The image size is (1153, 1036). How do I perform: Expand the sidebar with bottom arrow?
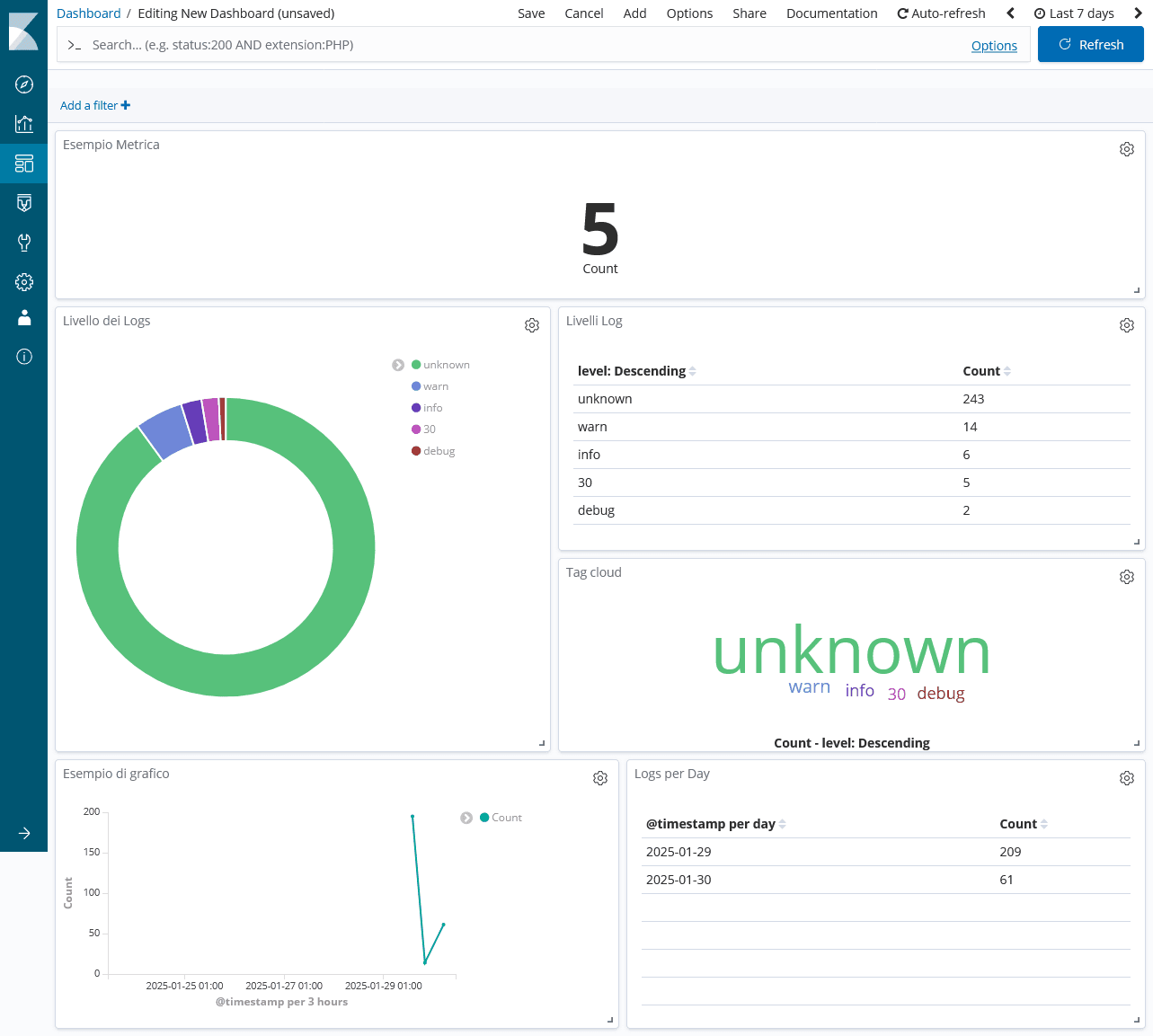24,834
